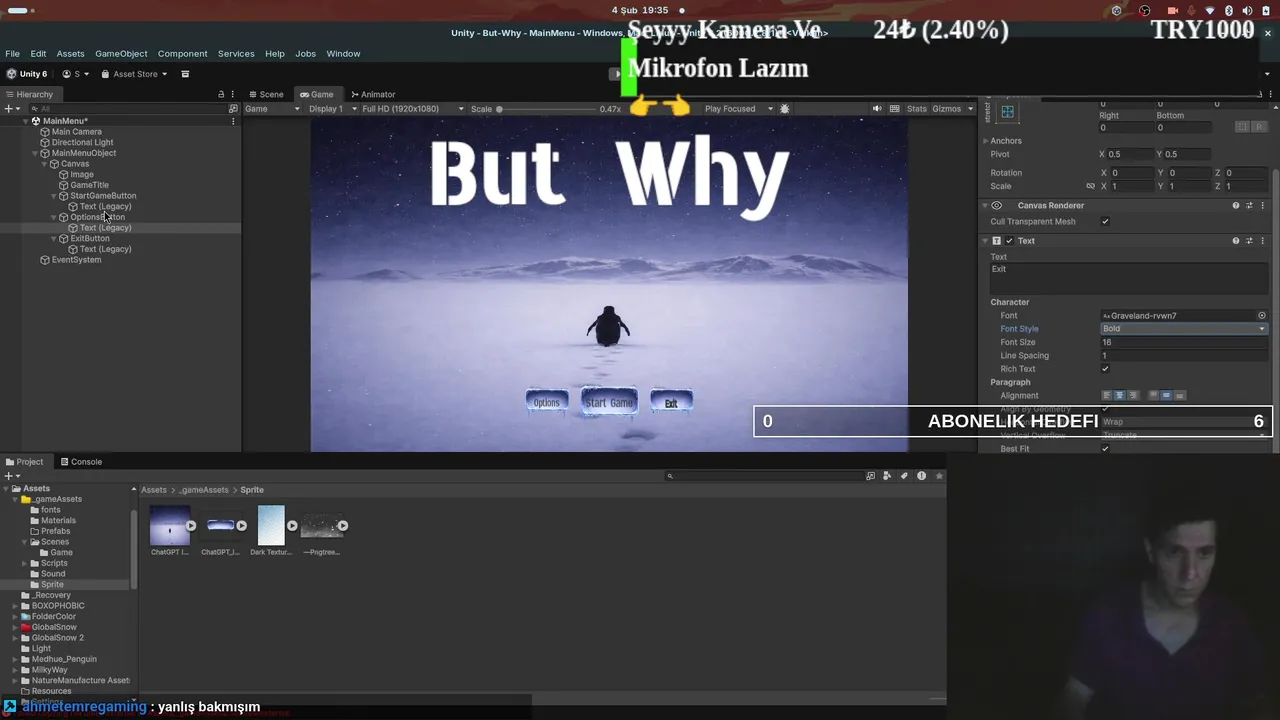
Task: Open the Game view mode dropdown
Action: (x=272, y=109)
